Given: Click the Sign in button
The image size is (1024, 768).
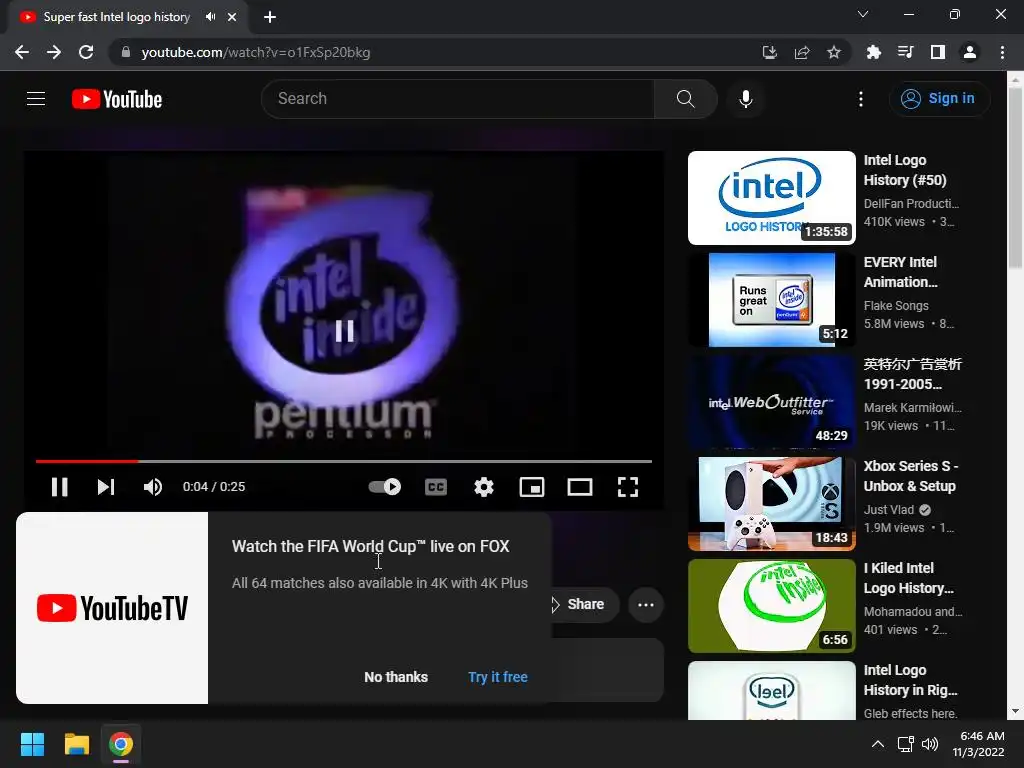Looking at the screenshot, I should 939,99.
